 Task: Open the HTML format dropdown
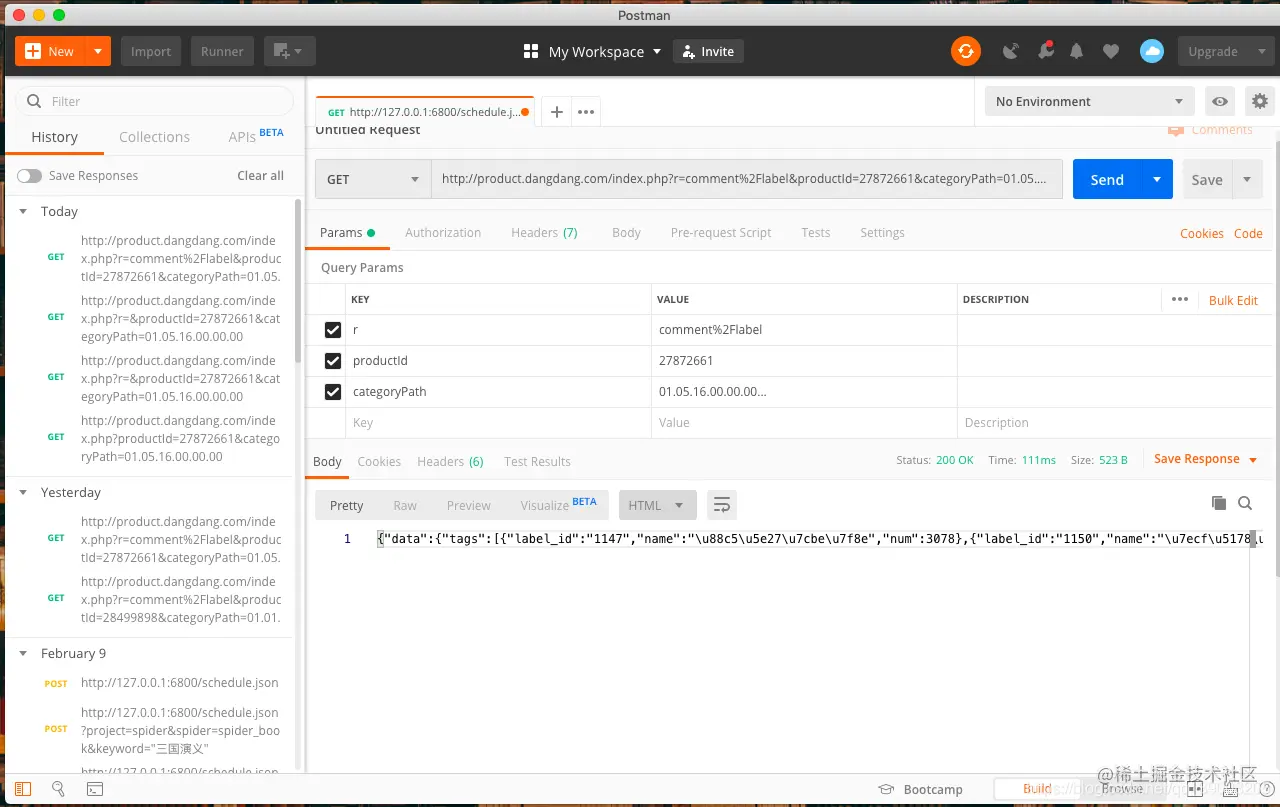[657, 505]
